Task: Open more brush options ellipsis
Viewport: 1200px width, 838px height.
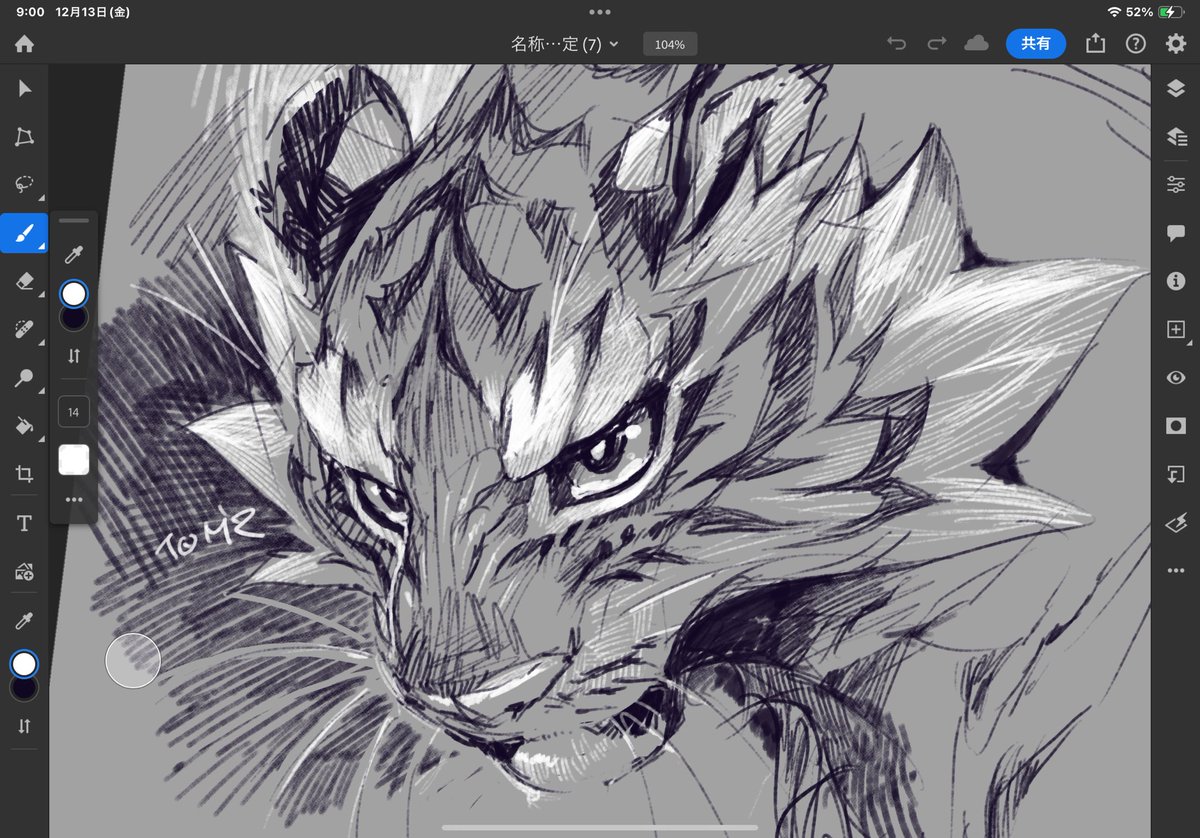Action: click(74, 499)
